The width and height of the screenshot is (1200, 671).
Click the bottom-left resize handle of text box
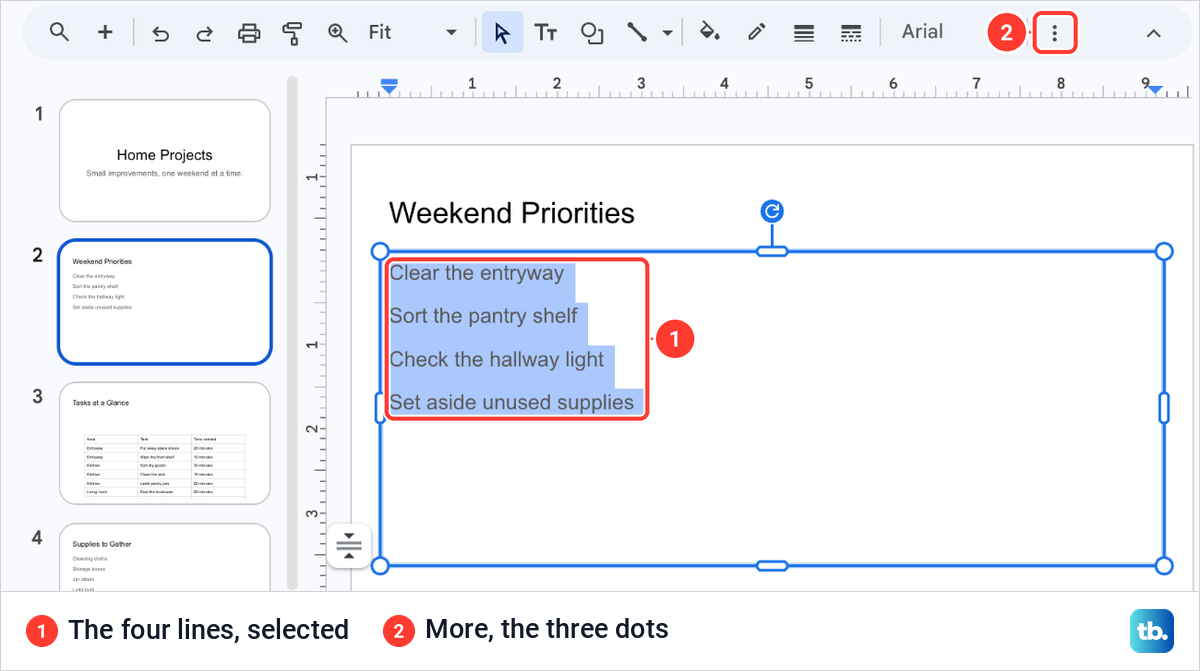[380, 566]
